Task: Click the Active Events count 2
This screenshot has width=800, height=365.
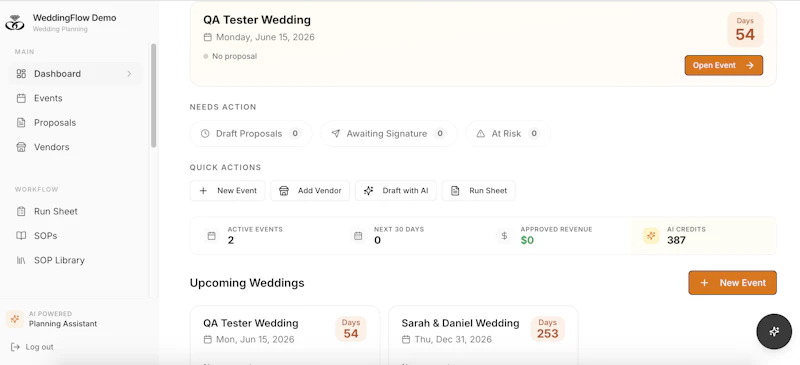Action: click(x=231, y=240)
